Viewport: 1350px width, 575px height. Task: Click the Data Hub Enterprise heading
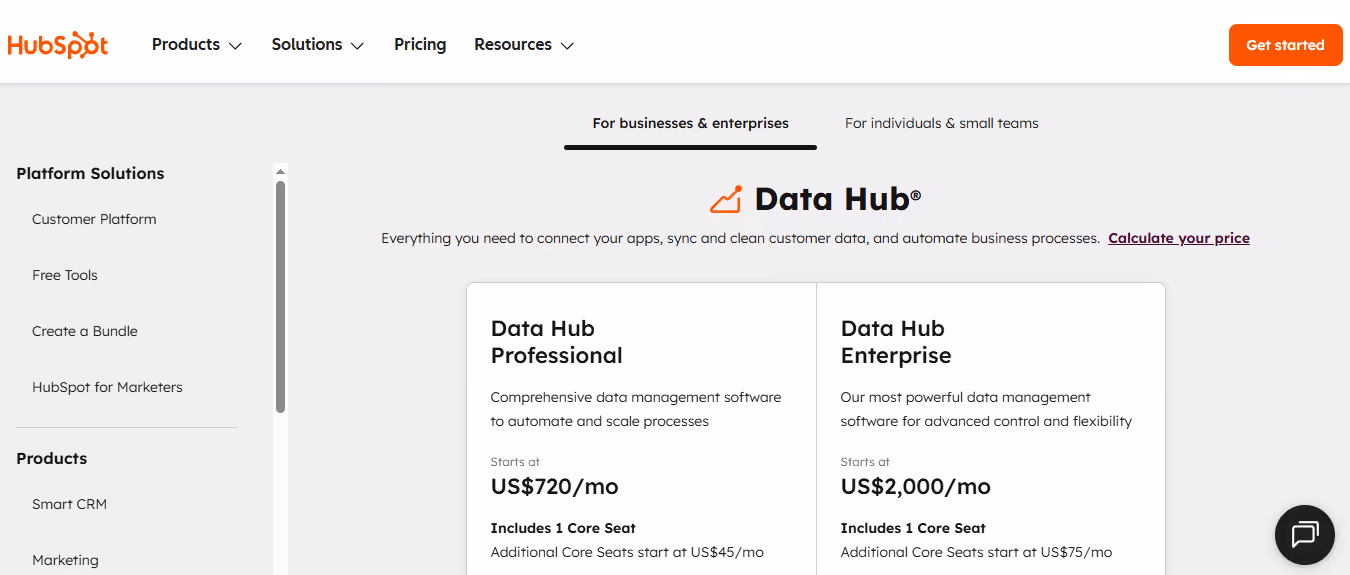point(896,342)
